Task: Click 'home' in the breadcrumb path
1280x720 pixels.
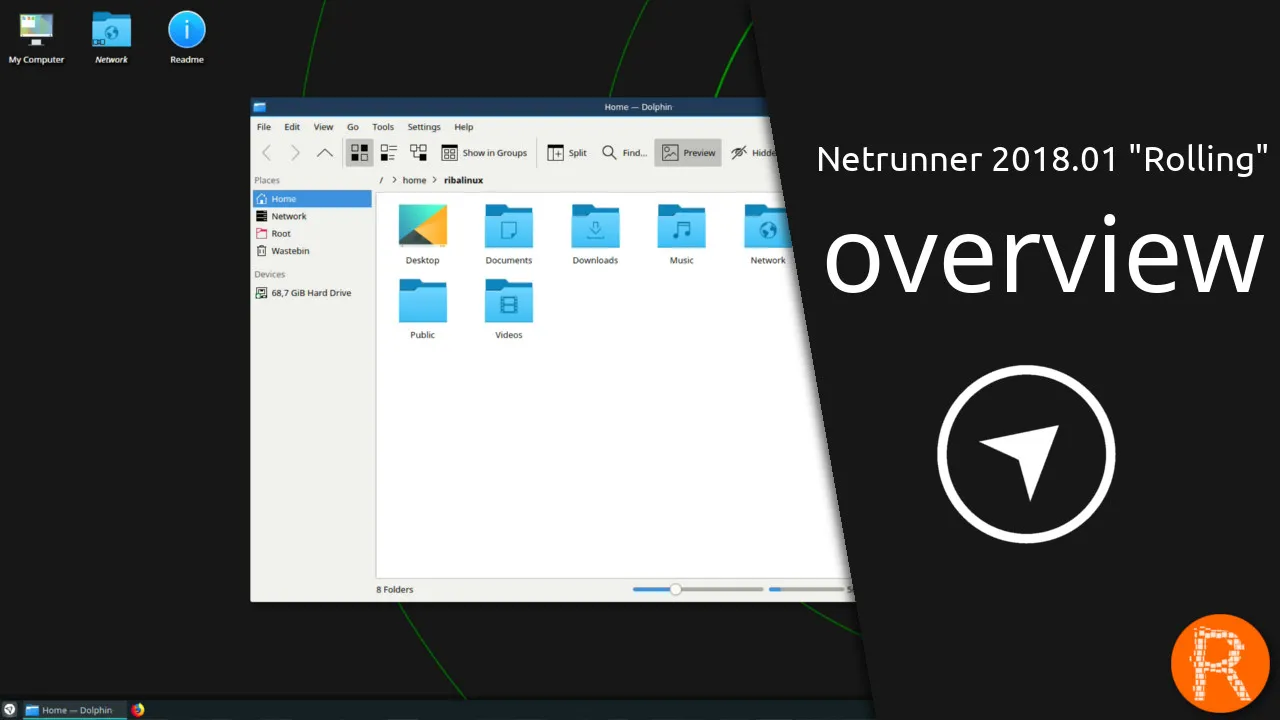Action: (x=414, y=180)
